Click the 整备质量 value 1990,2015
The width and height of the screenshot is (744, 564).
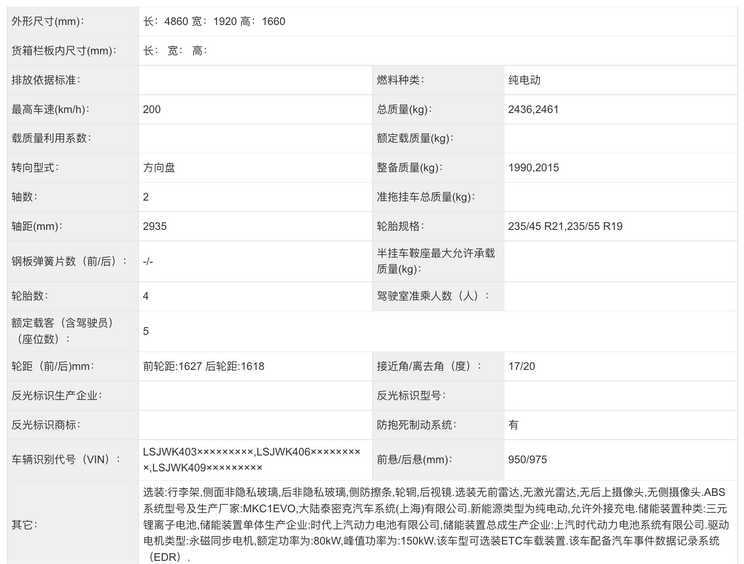pos(534,168)
